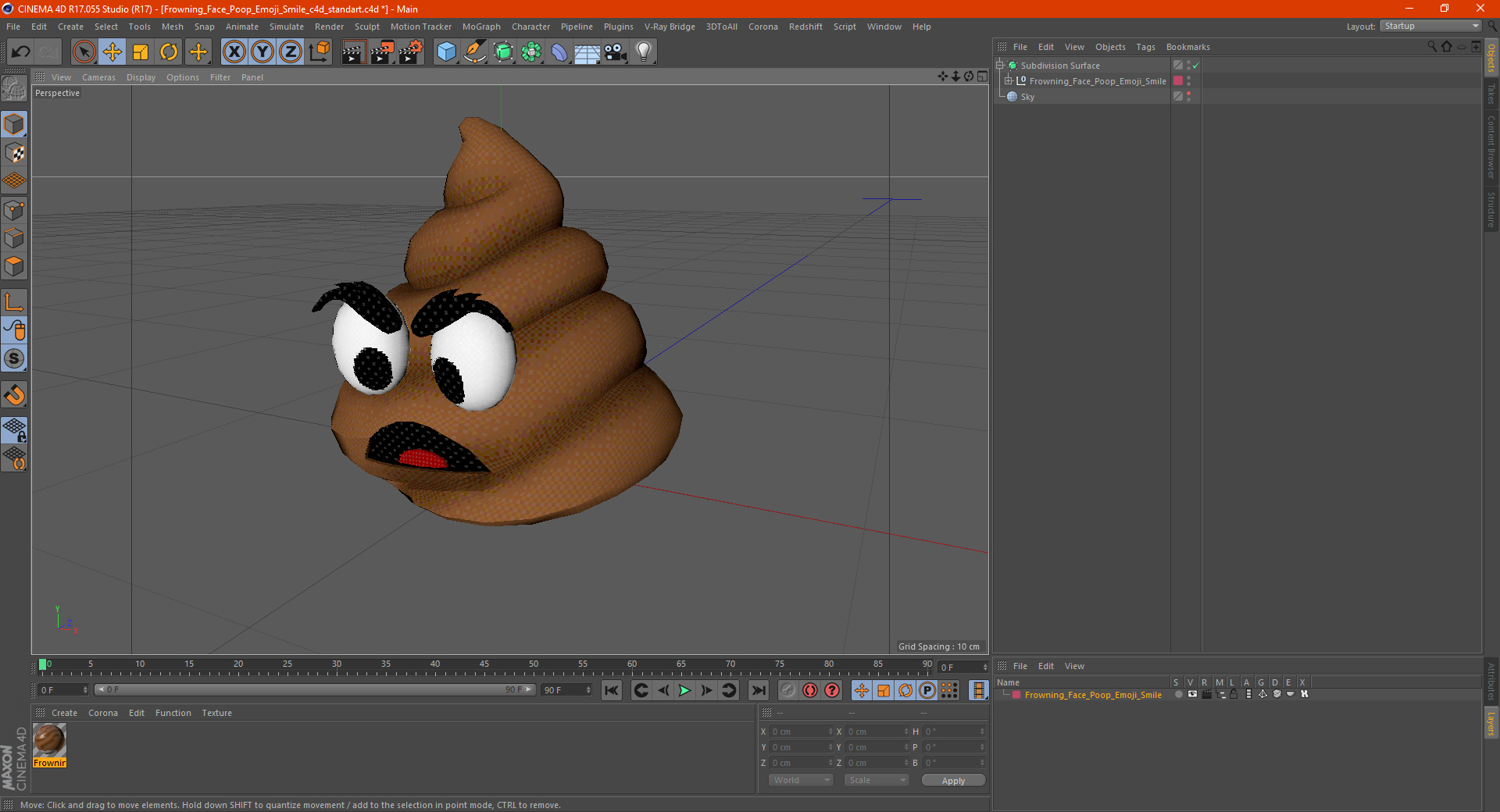The image size is (1500, 812).
Task: Open keyframe selection help button
Action: click(832, 690)
